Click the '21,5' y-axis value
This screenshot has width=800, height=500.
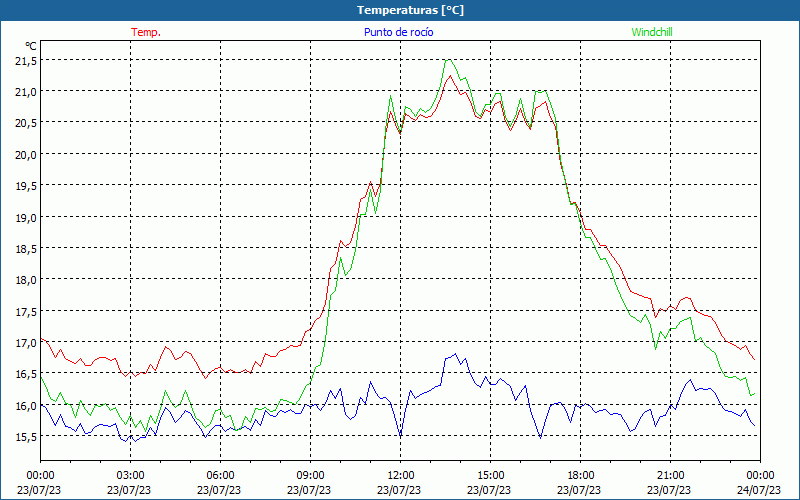point(27,61)
